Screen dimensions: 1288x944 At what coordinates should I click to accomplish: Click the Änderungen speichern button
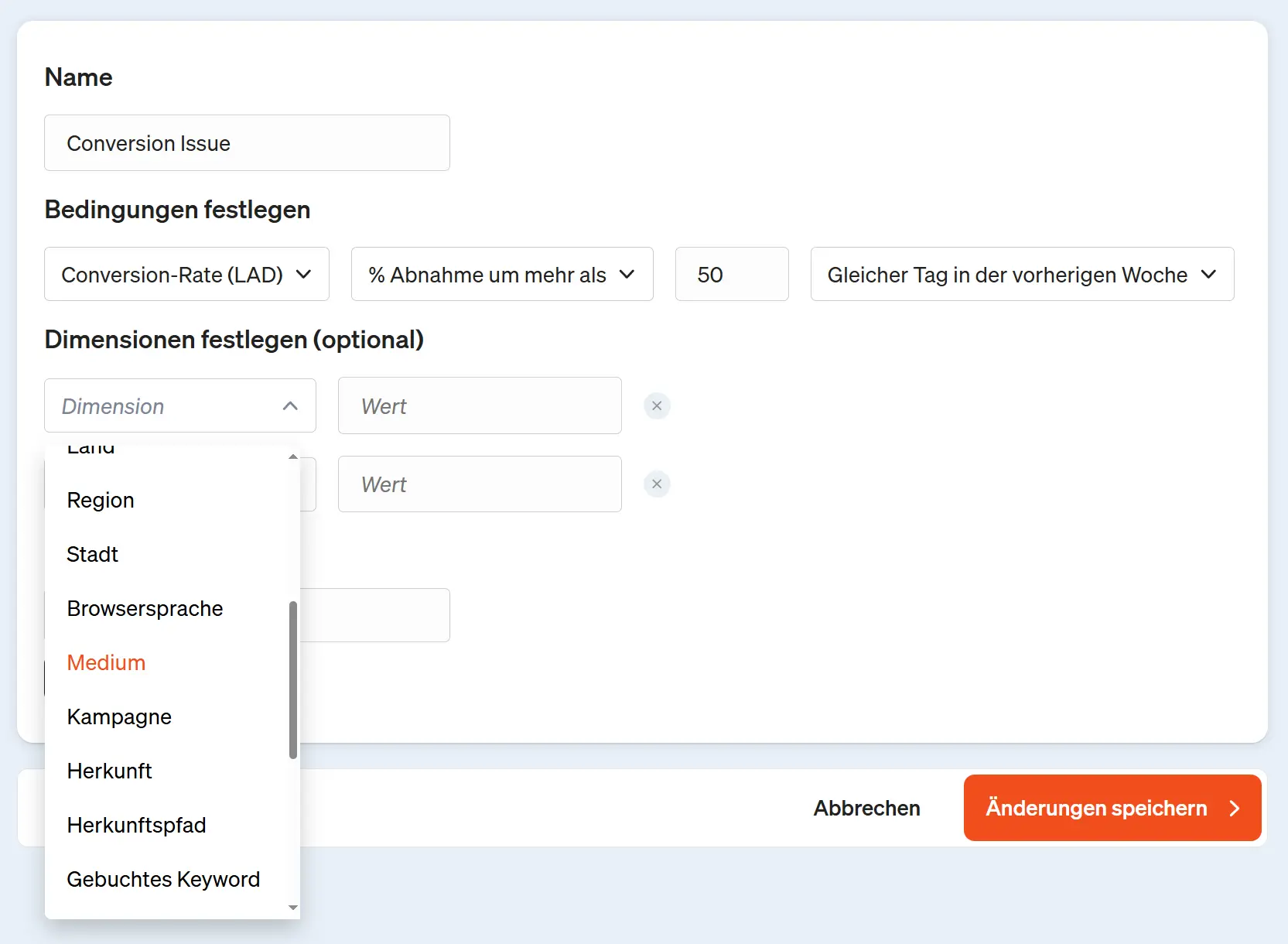coord(1095,808)
